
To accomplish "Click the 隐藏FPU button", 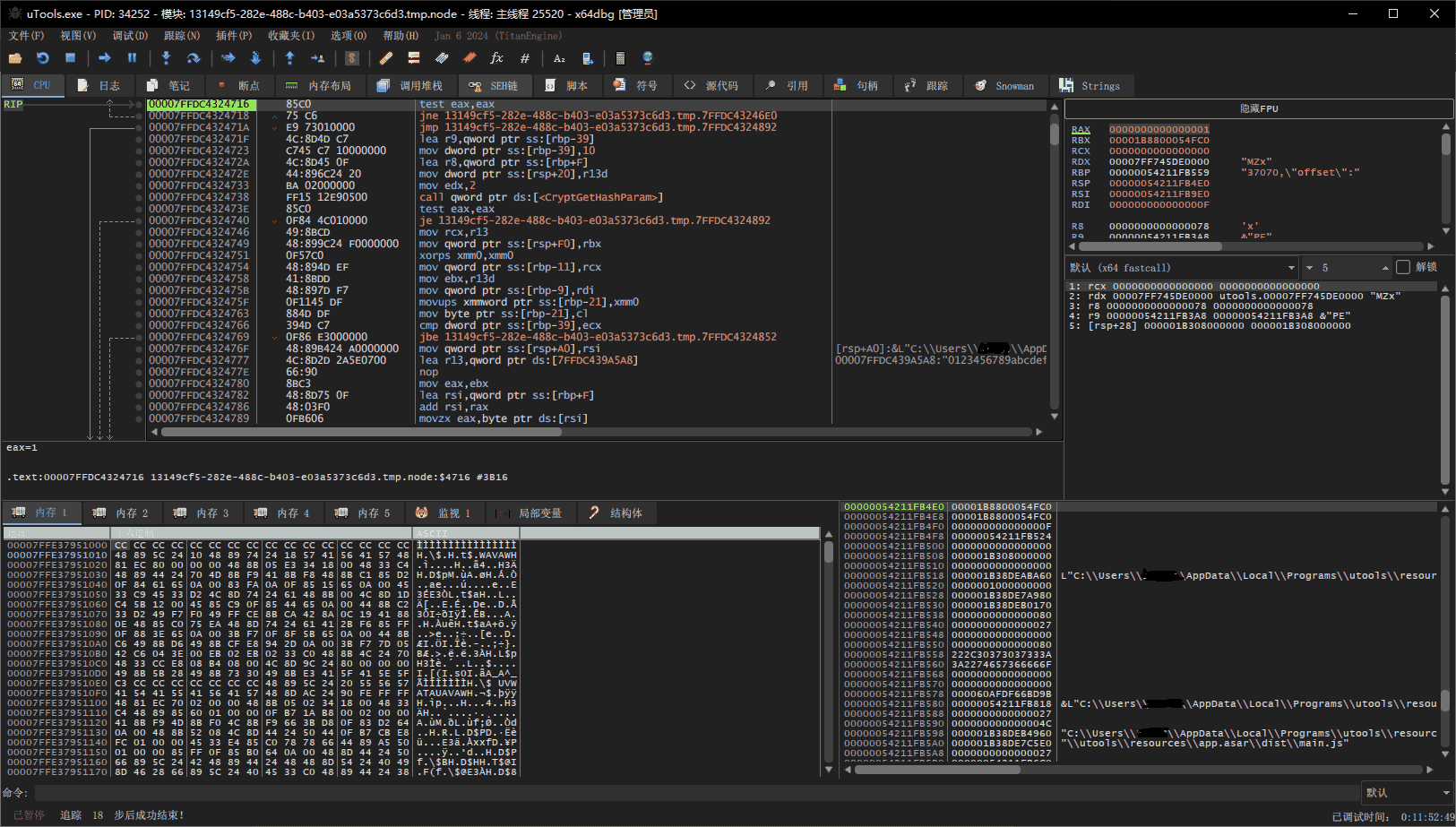I will tap(1259, 108).
